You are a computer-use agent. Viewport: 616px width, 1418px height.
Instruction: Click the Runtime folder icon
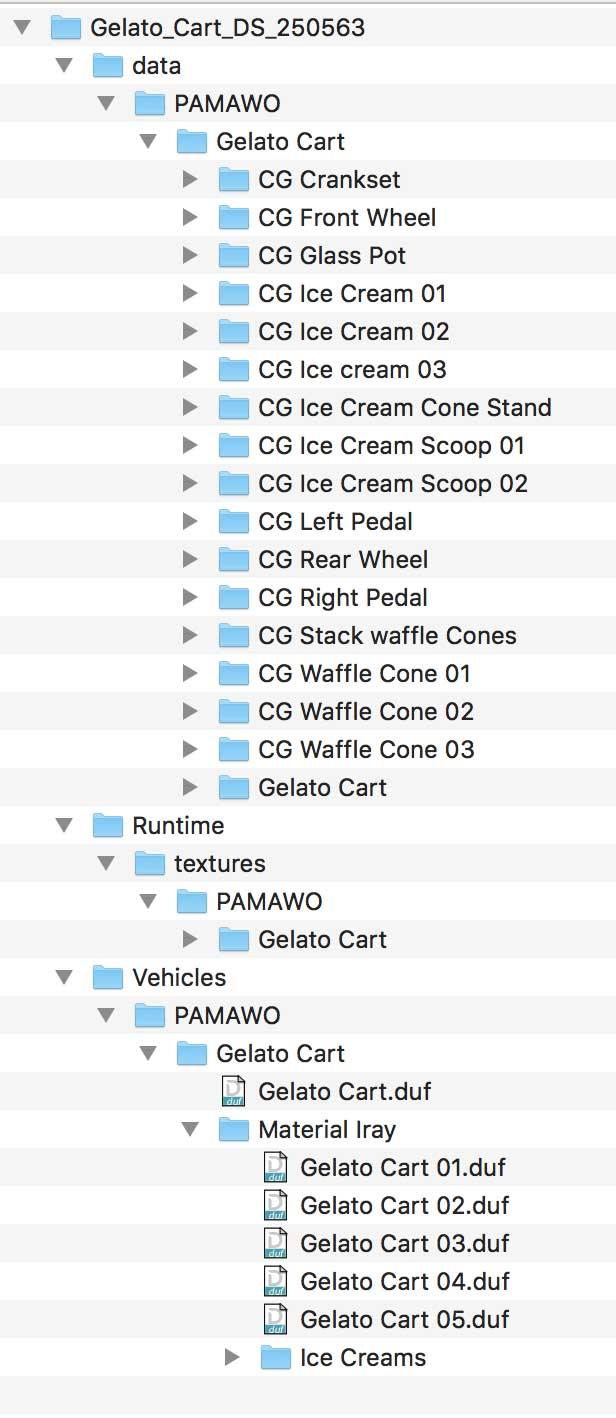pyautogui.click(x=107, y=826)
